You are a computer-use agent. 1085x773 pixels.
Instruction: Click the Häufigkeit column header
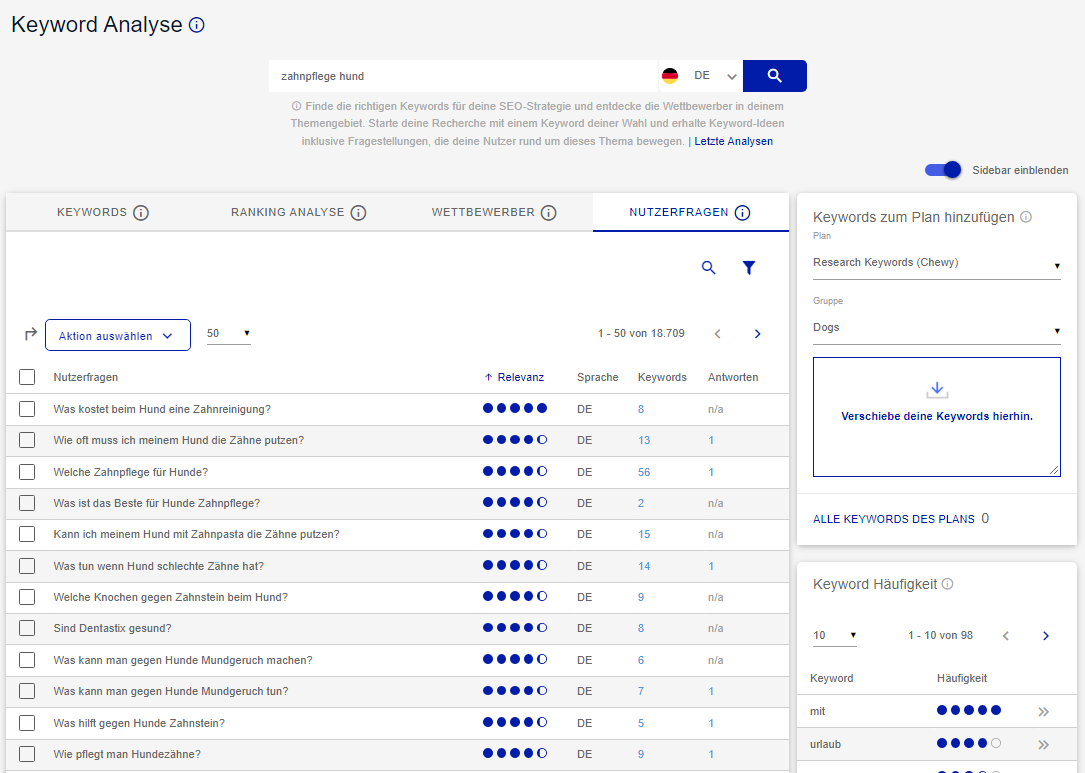(x=962, y=678)
